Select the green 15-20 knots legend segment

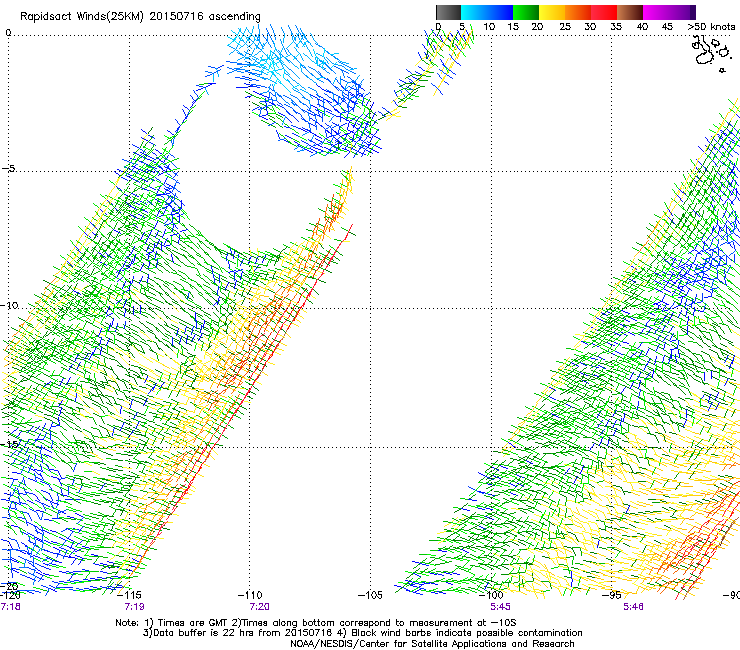(526, 12)
